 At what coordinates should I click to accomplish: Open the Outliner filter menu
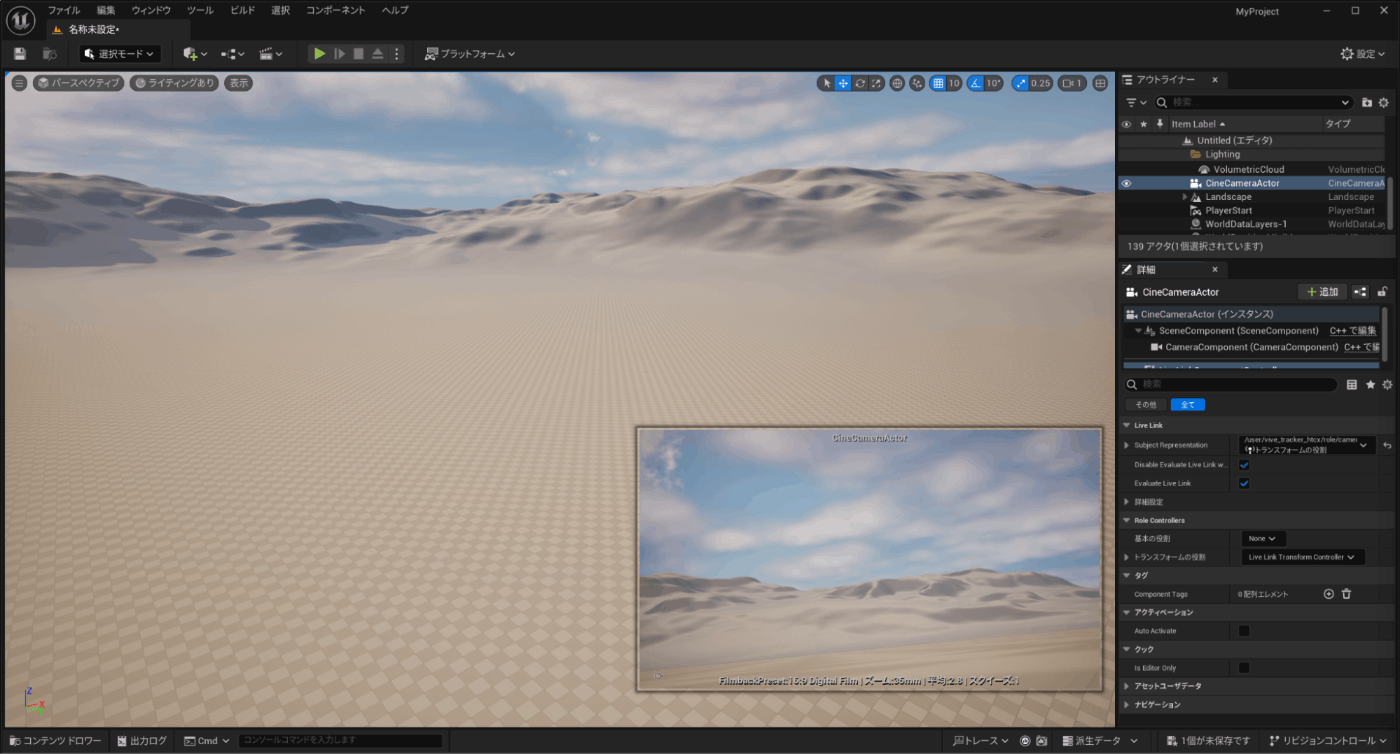pyautogui.click(x=1136, y=102)
